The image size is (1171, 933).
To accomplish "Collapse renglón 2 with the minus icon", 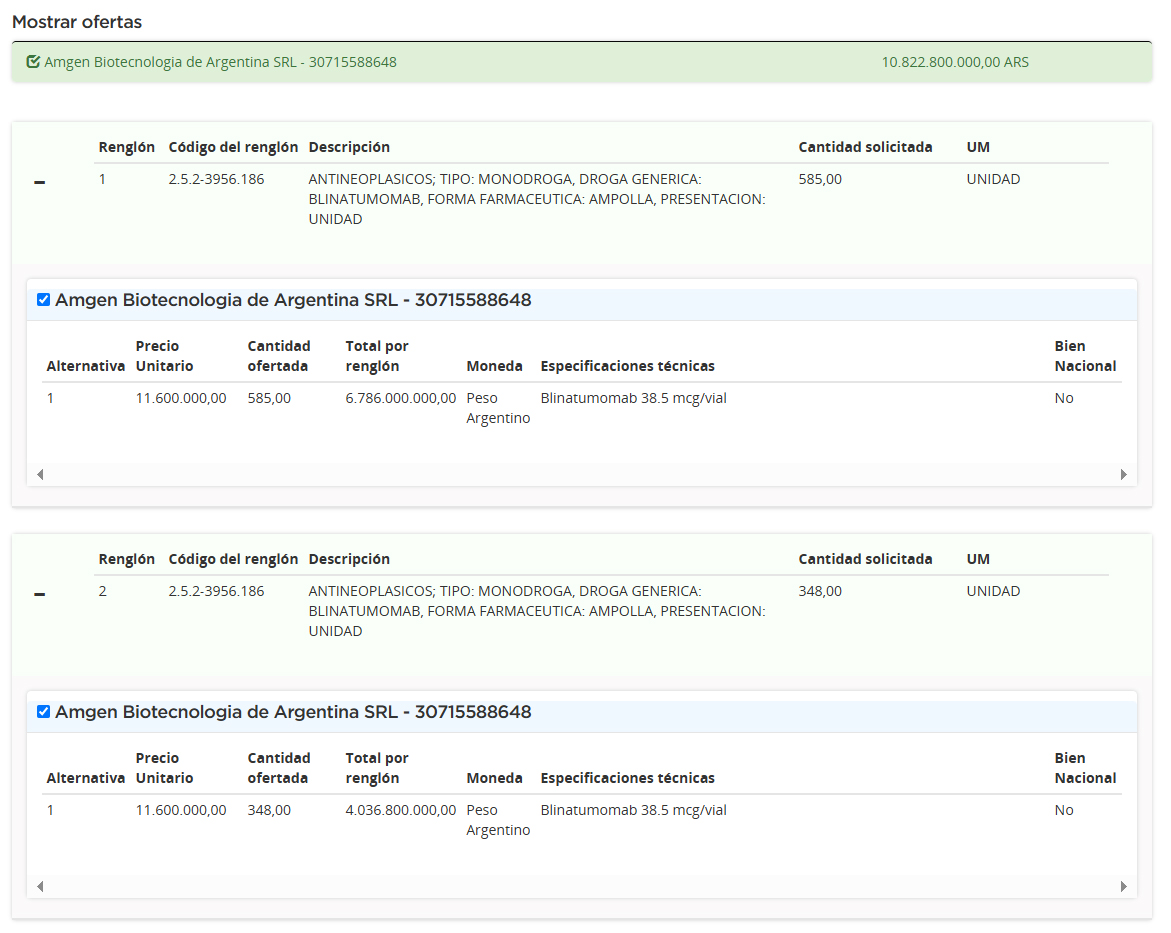I will [x=40, y=594].
